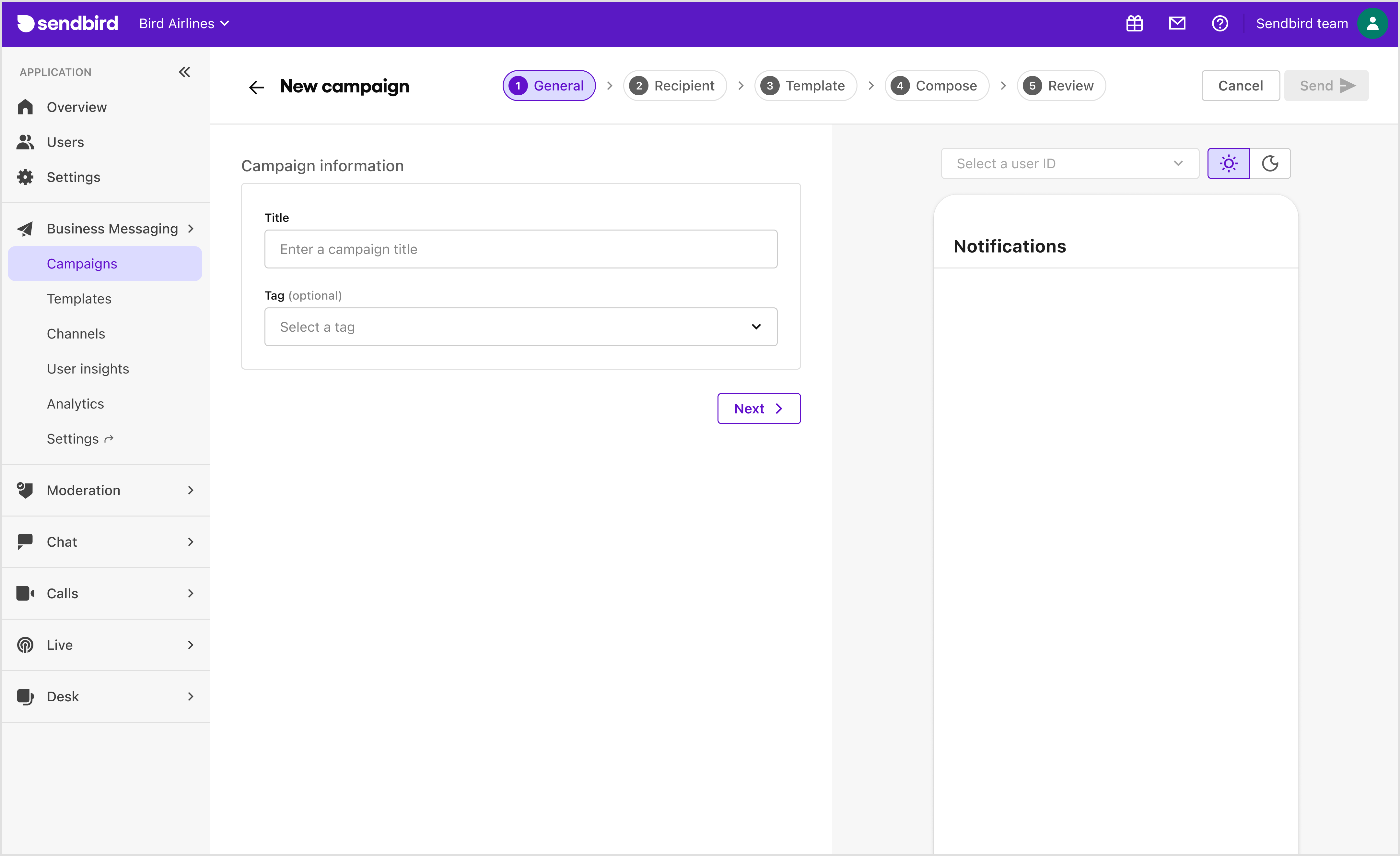Click the Desk icon in sidebar
This screenshot has width=1400, height=856.
[x=25, y=696]
